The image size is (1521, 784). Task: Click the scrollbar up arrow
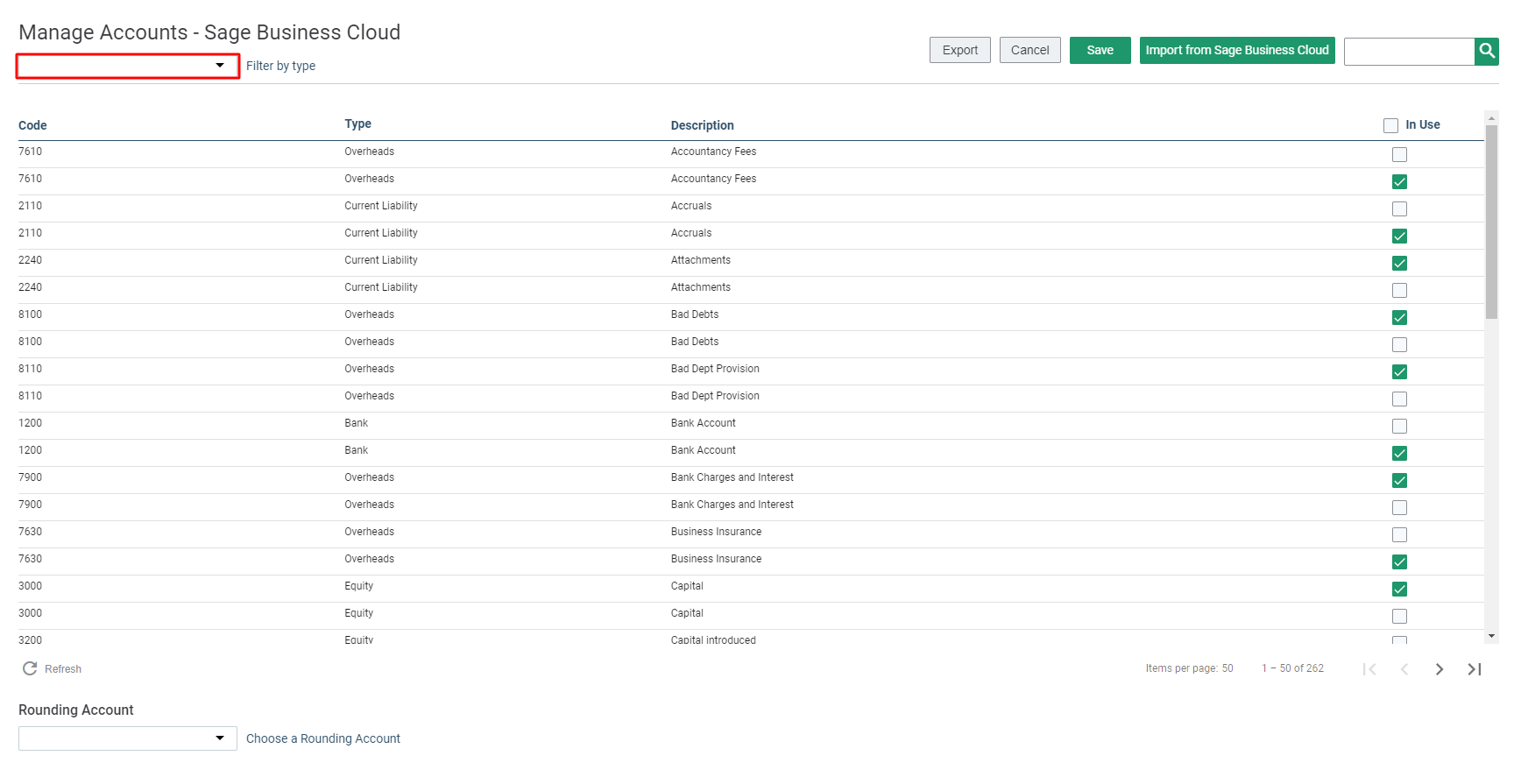pos(1491,117)
